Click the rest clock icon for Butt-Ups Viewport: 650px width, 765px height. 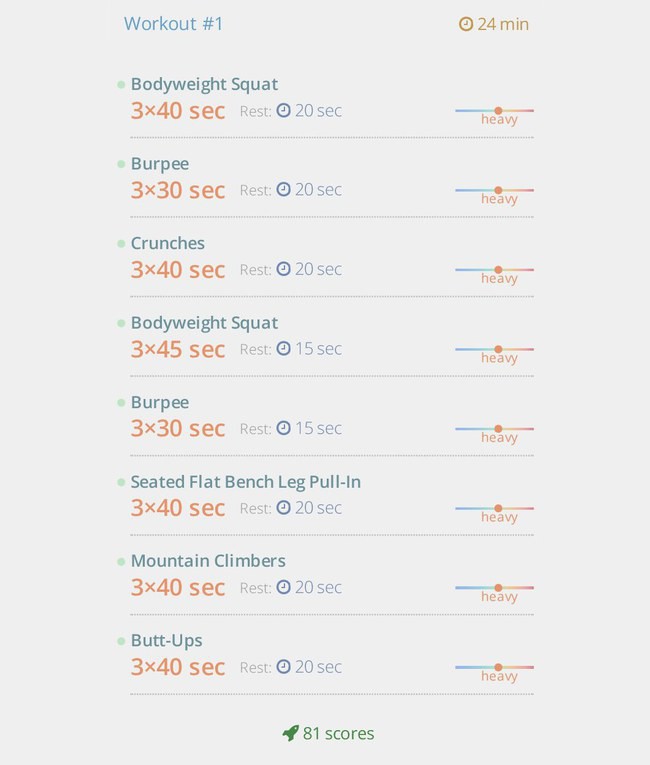(284, 666)
